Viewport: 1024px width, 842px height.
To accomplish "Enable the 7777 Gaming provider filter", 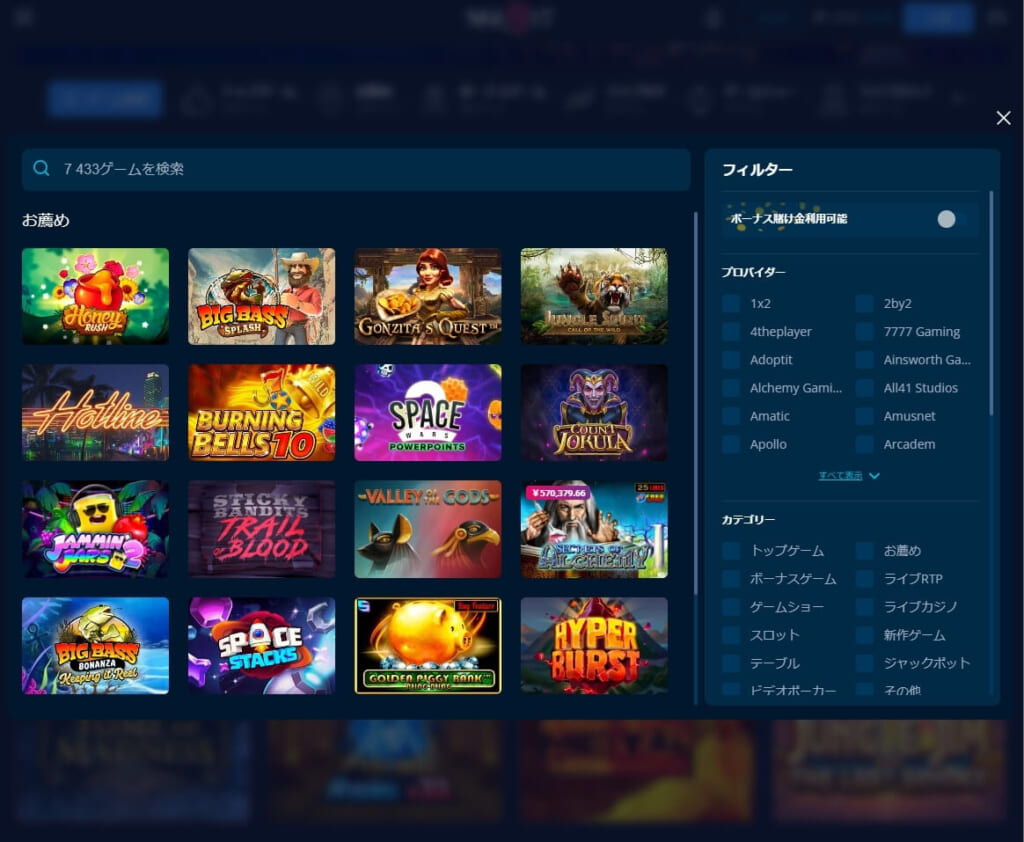I will click(865, 332).
